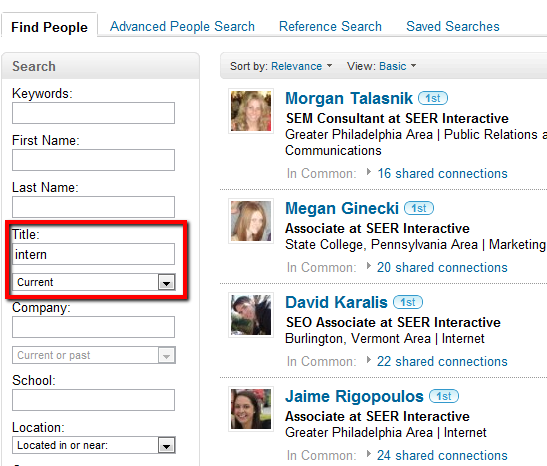This screenshot has width=547, height=466.
Task: Open David Karalis's profile photo
Action: (251, 315)
